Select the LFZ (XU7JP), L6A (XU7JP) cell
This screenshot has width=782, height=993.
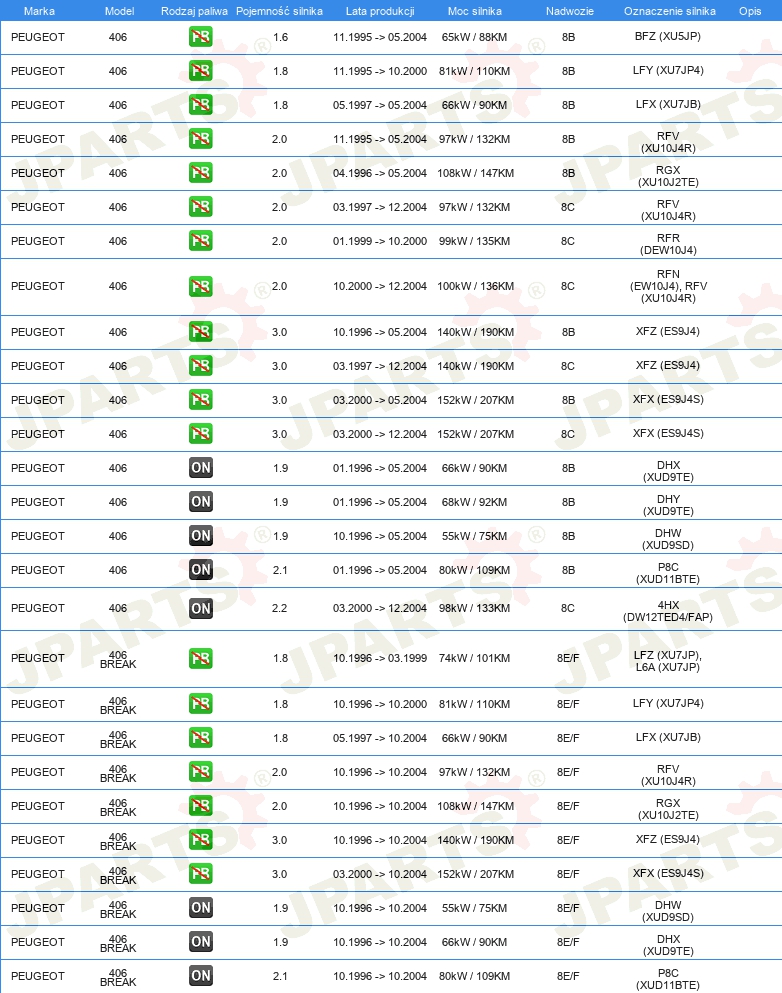[668, 661]
